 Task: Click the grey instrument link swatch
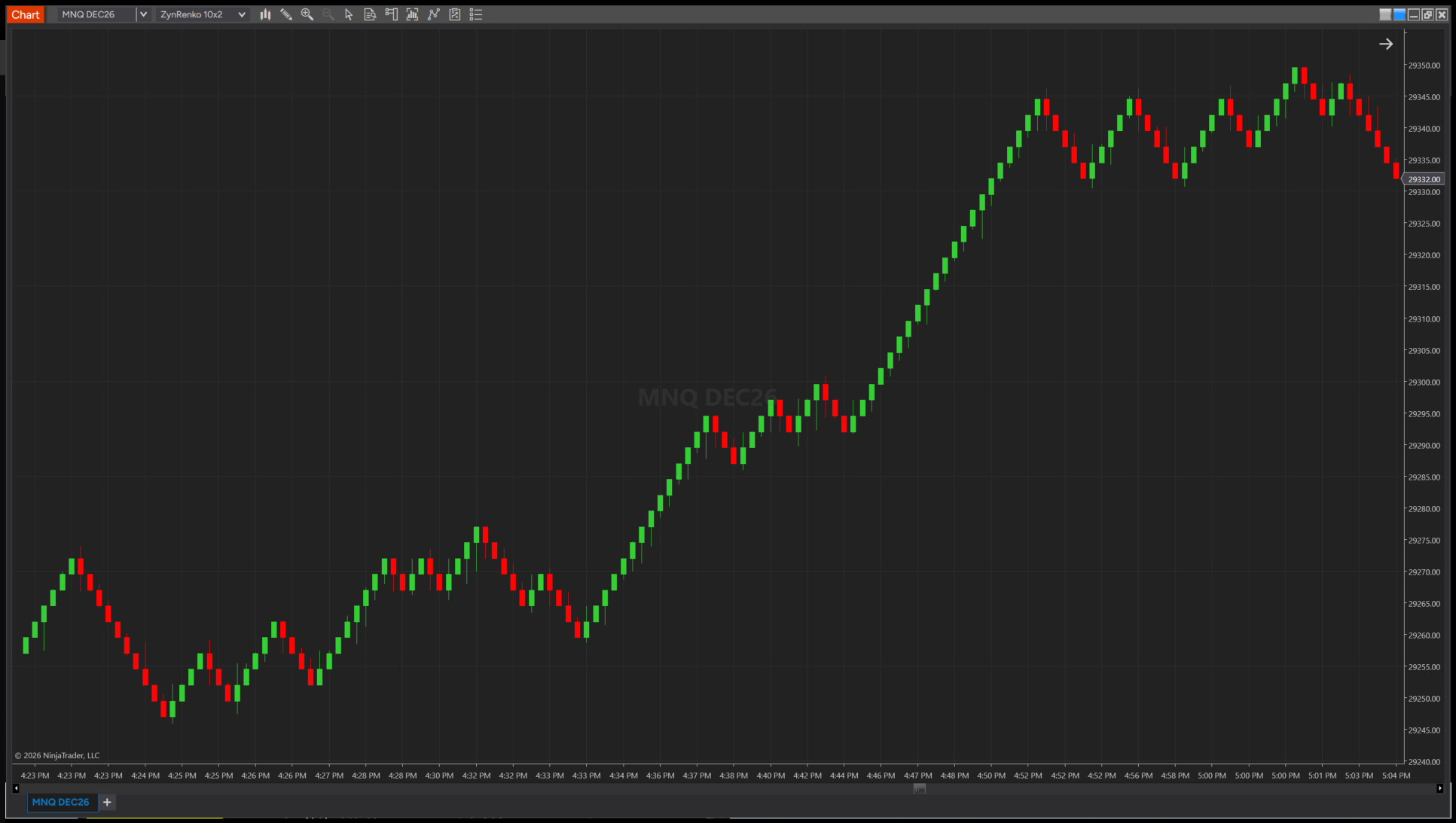pyautogui.click(x=1385, y=14)
